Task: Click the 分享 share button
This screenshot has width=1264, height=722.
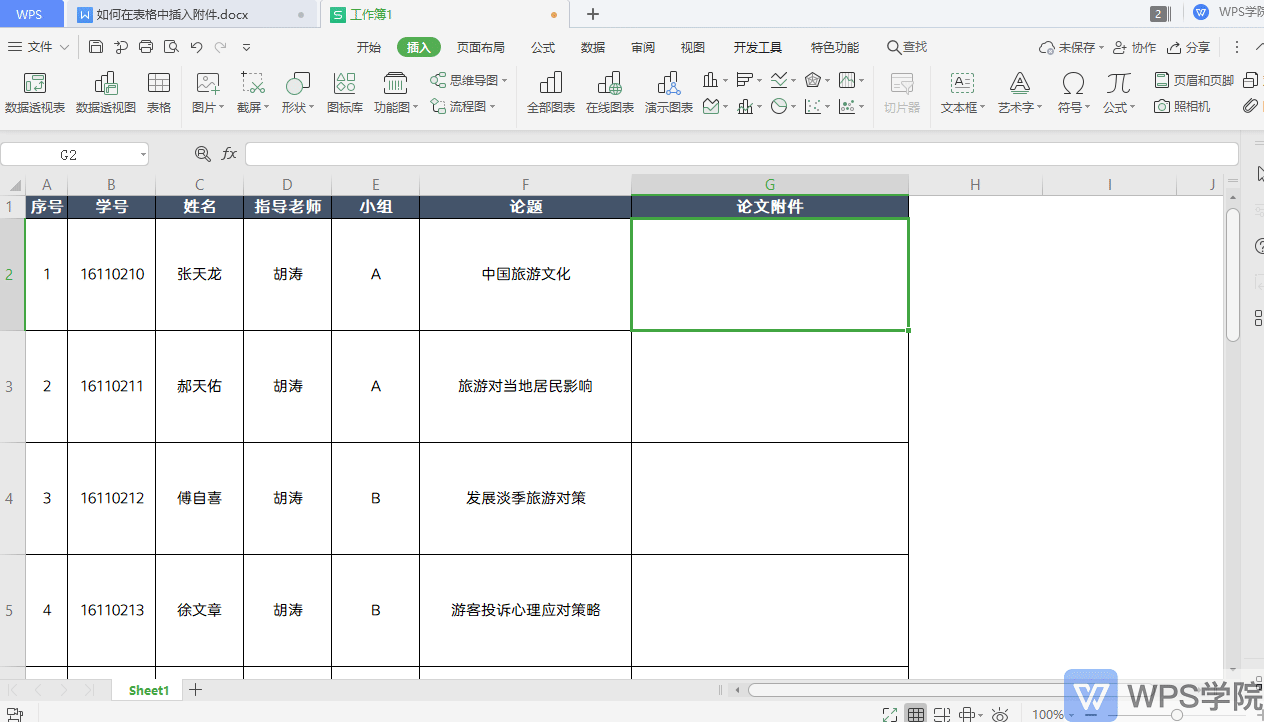Action: (1189, 47)
